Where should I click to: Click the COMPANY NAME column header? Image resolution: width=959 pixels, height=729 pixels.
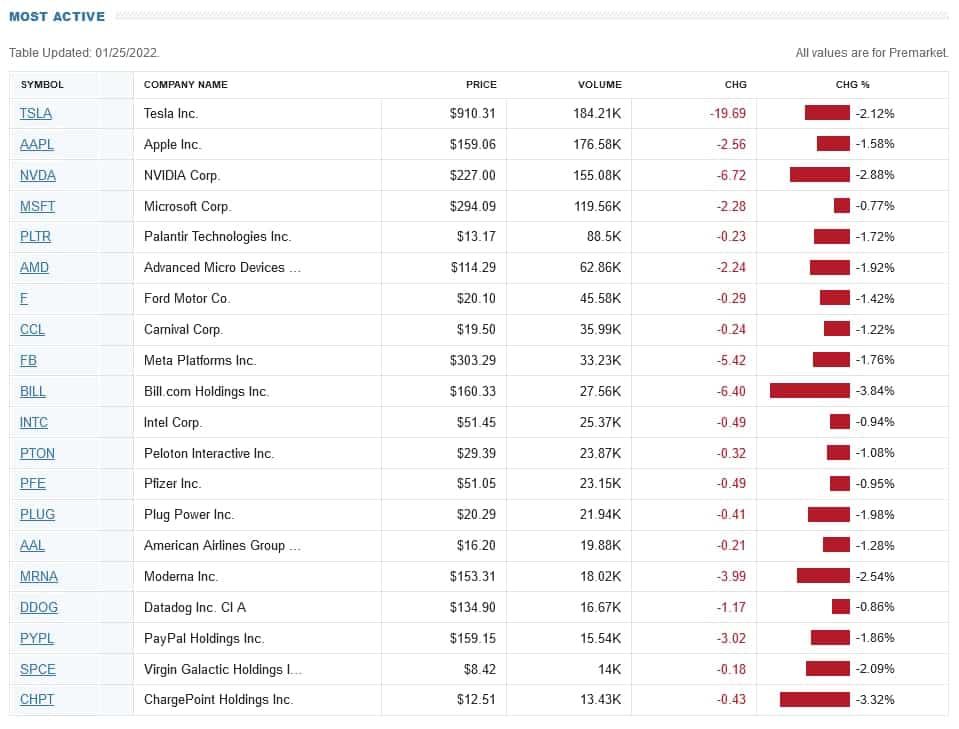(x=186, y=85)
